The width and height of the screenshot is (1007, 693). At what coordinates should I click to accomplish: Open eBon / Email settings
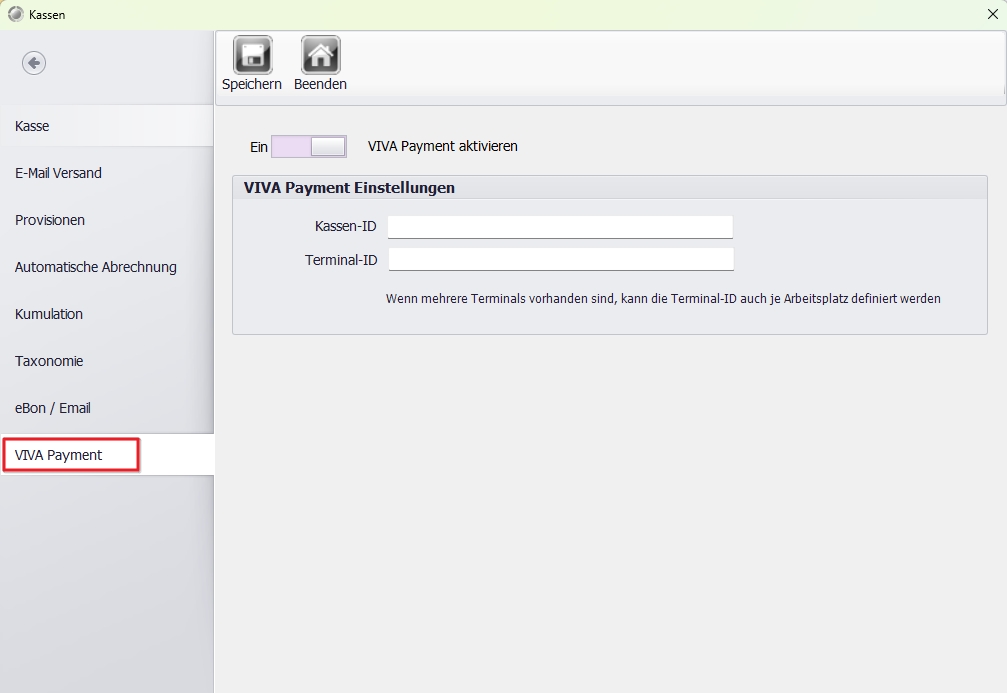click(x=53, y=408)
